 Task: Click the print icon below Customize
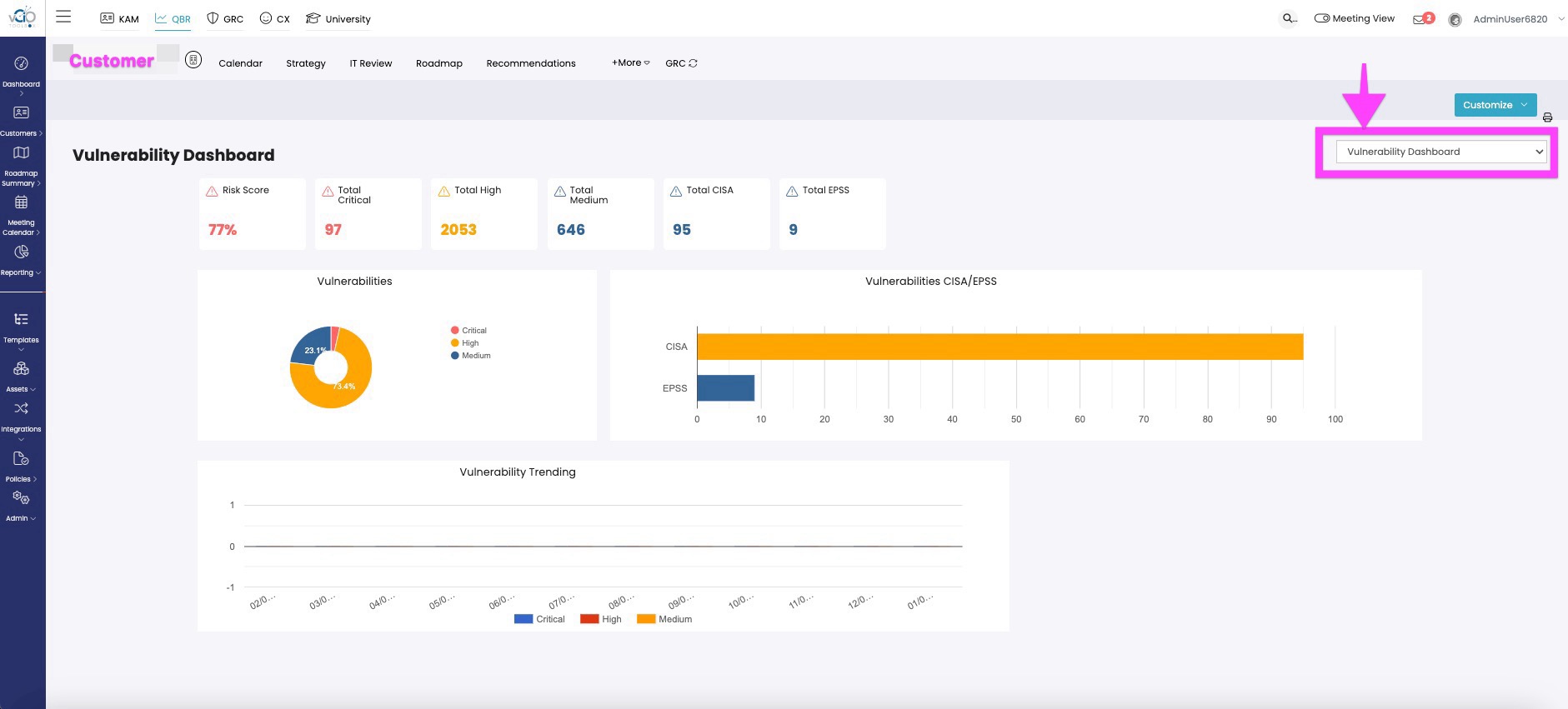click(x=1547, y=117)
